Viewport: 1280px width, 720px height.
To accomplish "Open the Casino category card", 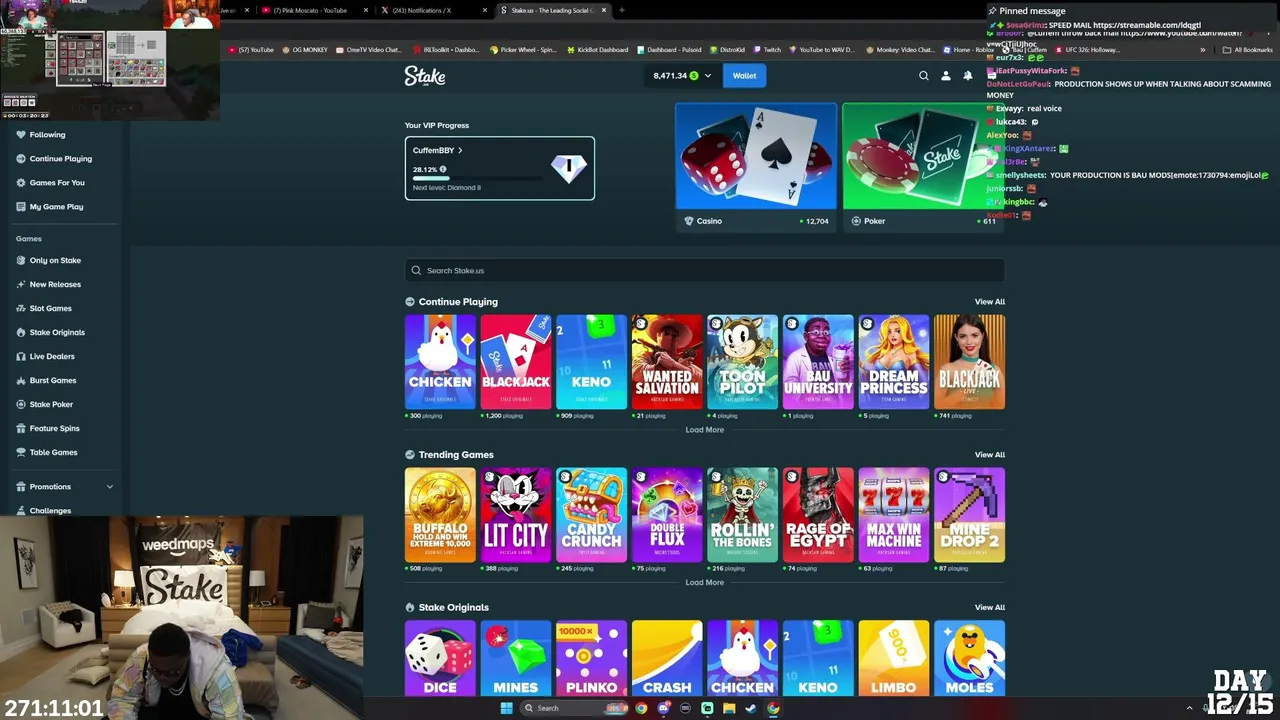I will click(756, 167).
